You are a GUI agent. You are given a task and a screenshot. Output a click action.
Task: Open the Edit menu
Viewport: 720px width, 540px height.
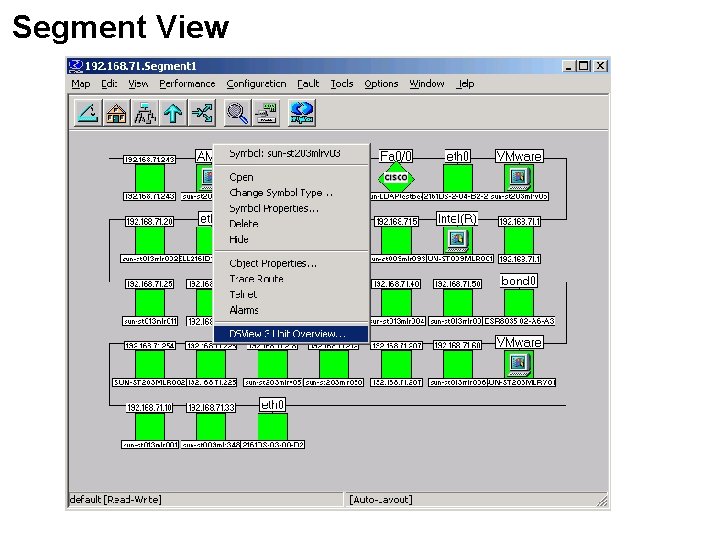[x=109, y=84]
